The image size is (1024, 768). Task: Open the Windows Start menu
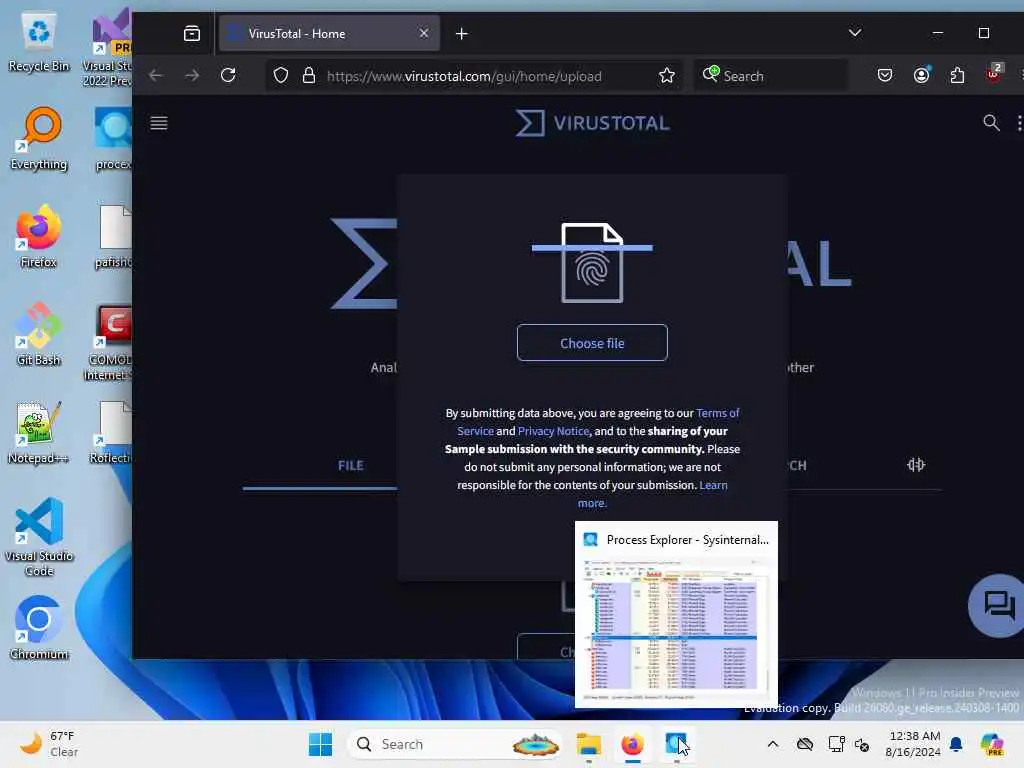pos(320,744)
